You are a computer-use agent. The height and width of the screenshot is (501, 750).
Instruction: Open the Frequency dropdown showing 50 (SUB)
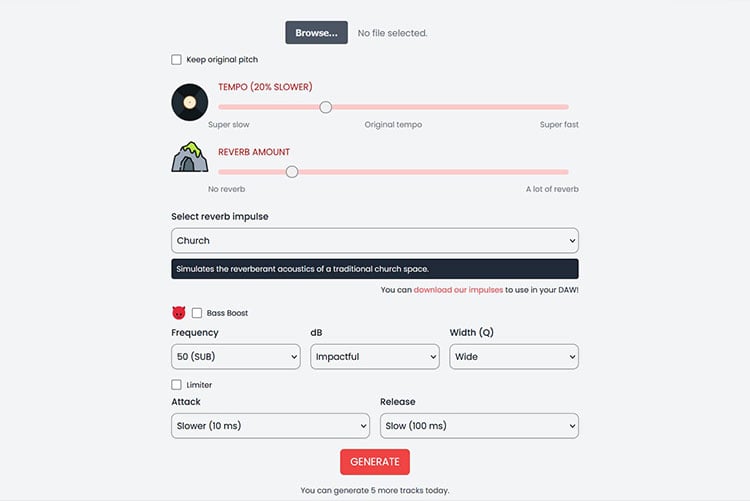[x=235, y=357]
